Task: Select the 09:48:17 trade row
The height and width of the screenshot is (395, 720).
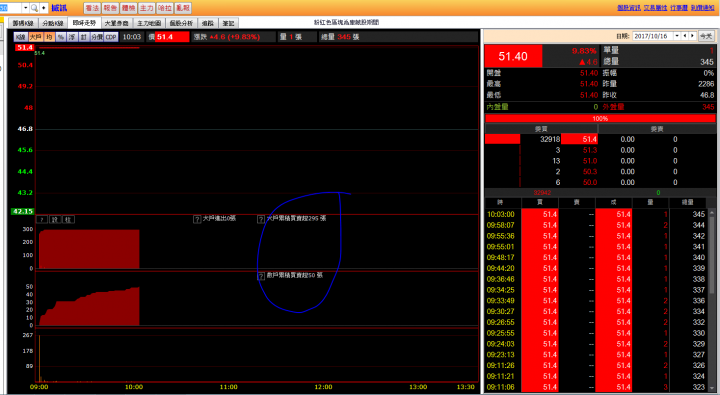Action: (x=596, y=257)
